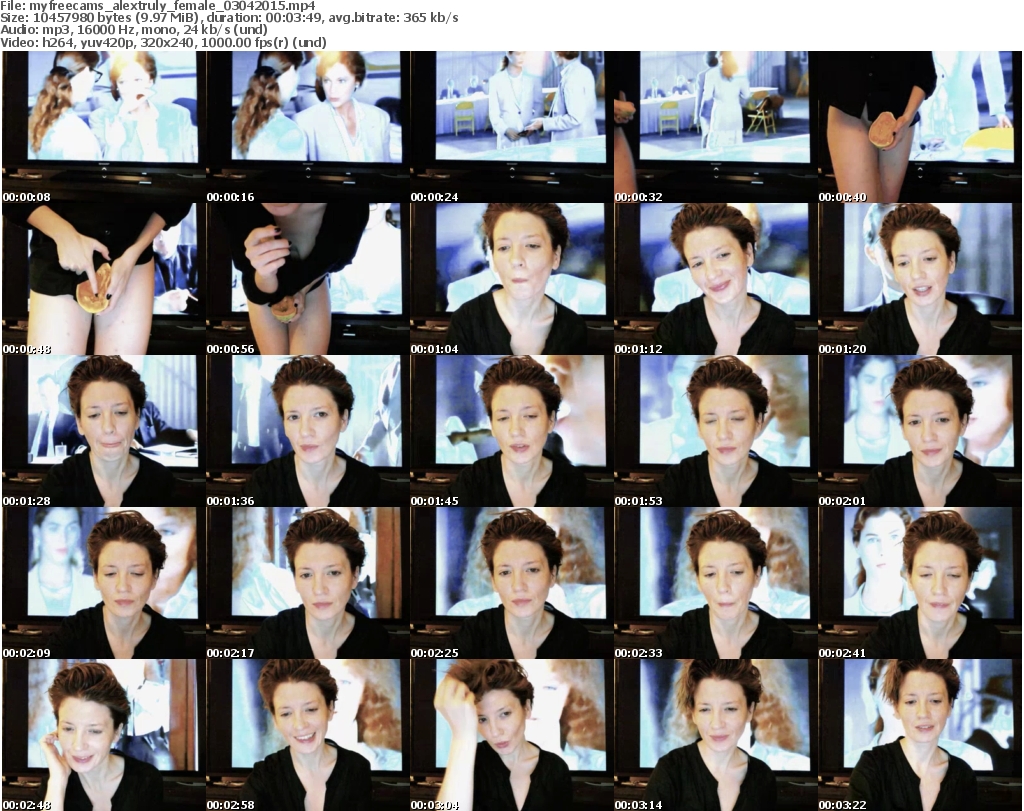
Task: Select the thumbnail timestamped 00:00:08
Action: [x=103, y=127]
